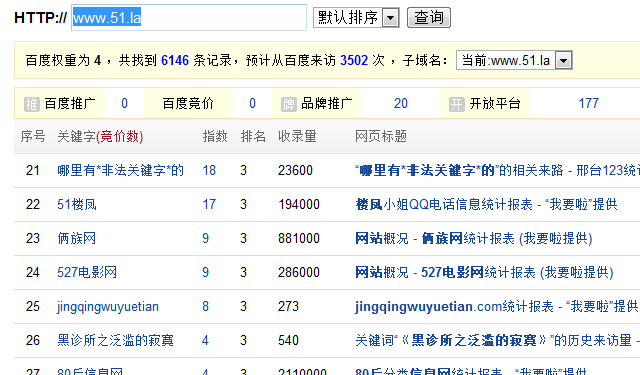Image resolution: width=640 pixels, height=375 pixels.
Task: Click the 牌 icon beside 品牌推广
Action: click(x=288, y=104)
